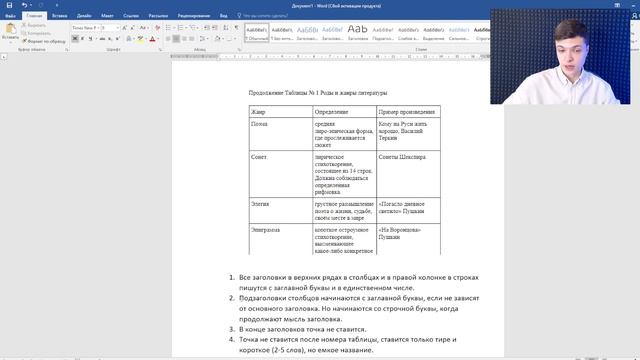Switch to the Вставка tab
The image size is (640, 360).
click(x=60, y=16)
